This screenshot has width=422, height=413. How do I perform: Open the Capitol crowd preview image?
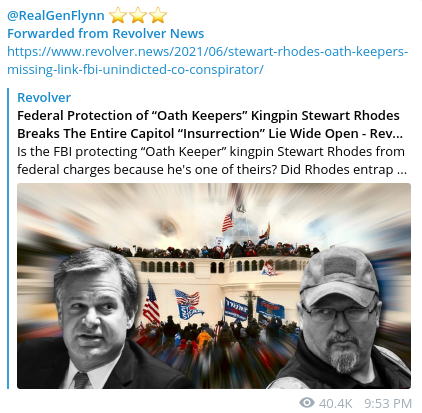coord(214,286)
